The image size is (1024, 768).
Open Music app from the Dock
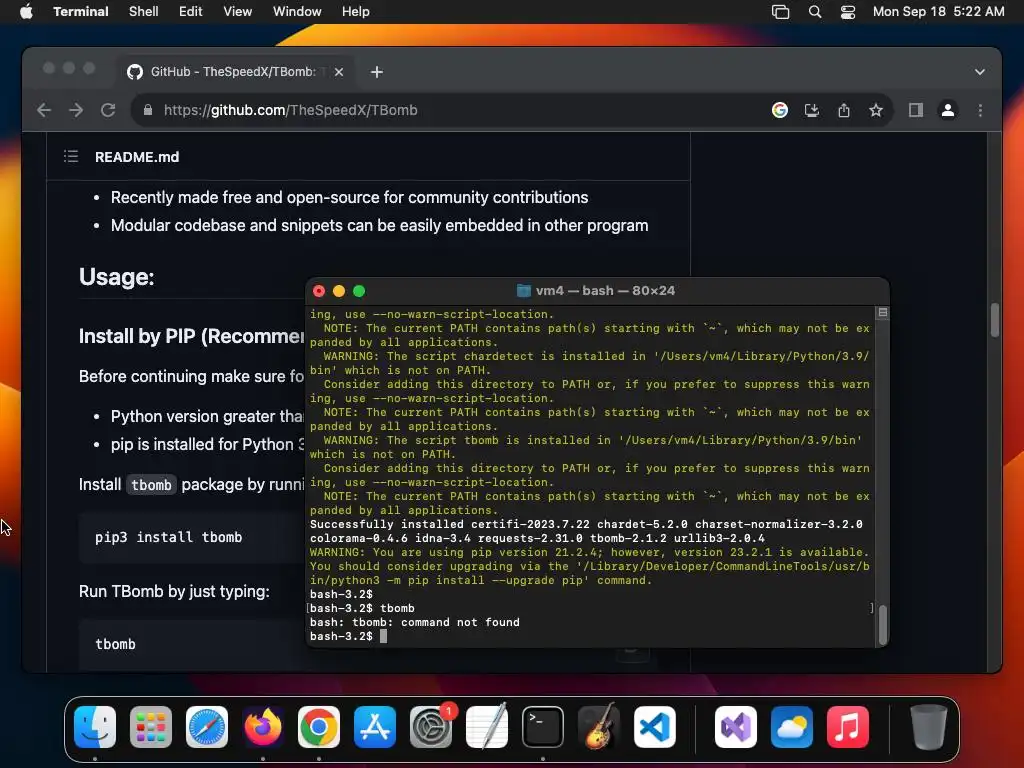[848, 727]
